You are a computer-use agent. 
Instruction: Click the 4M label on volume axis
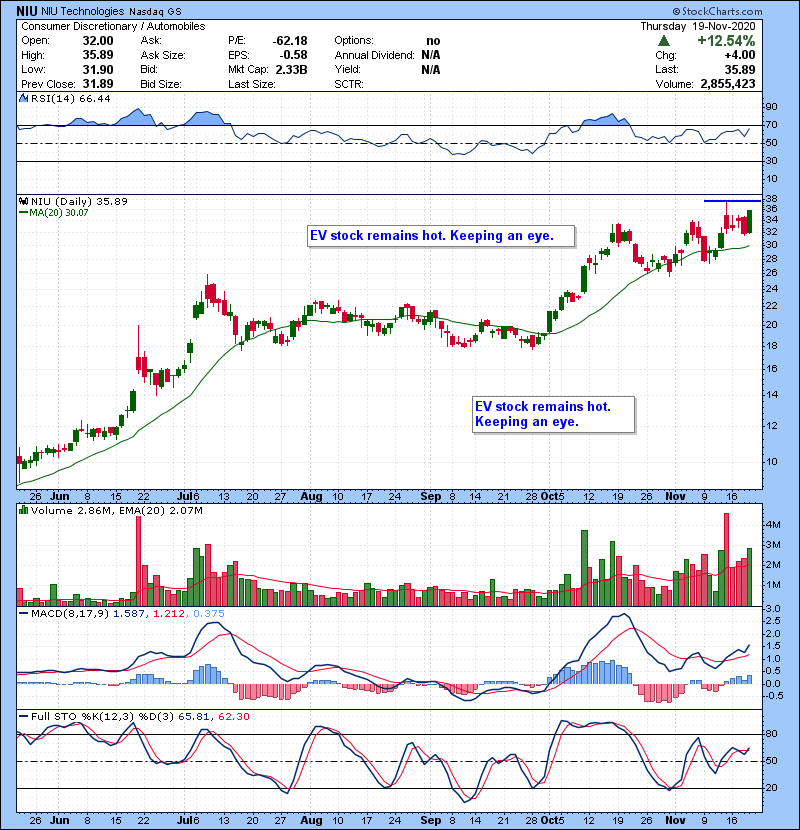[773, 525]
